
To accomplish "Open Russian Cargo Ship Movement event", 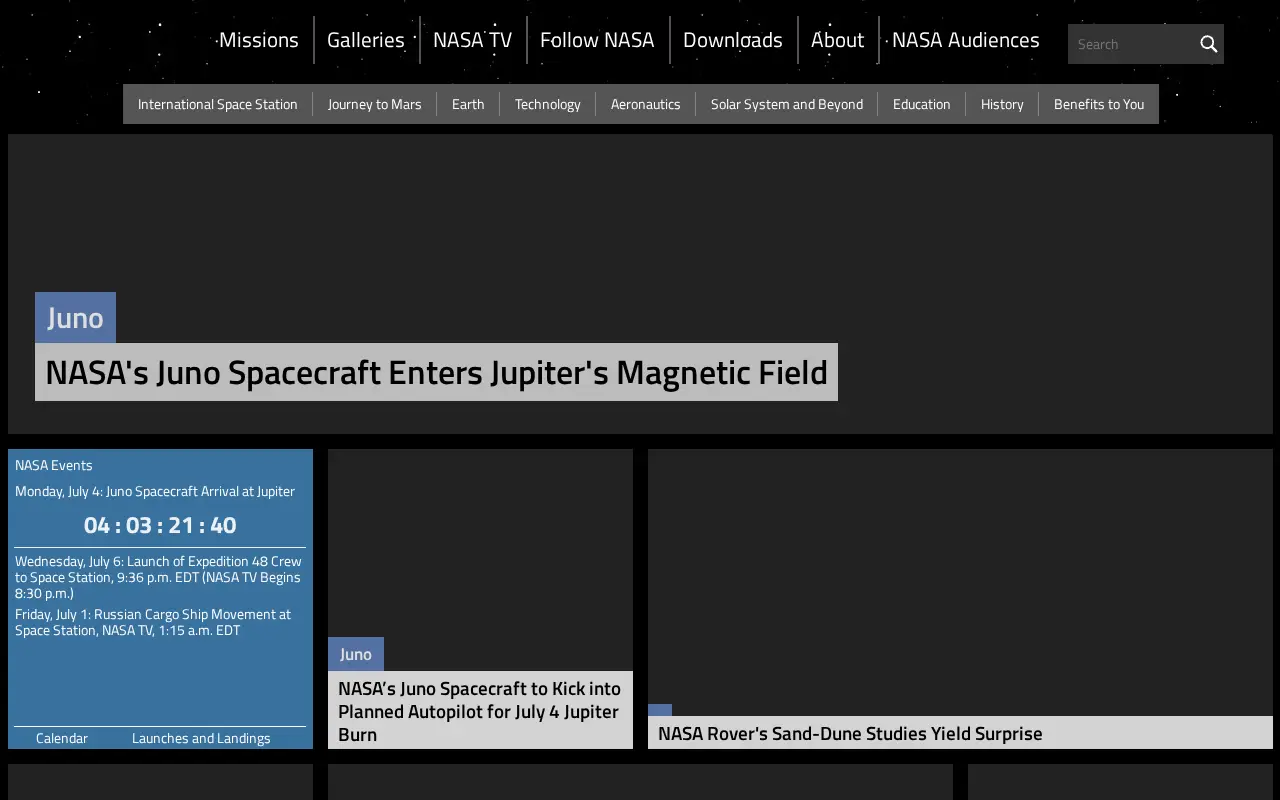I will point(153,622).
